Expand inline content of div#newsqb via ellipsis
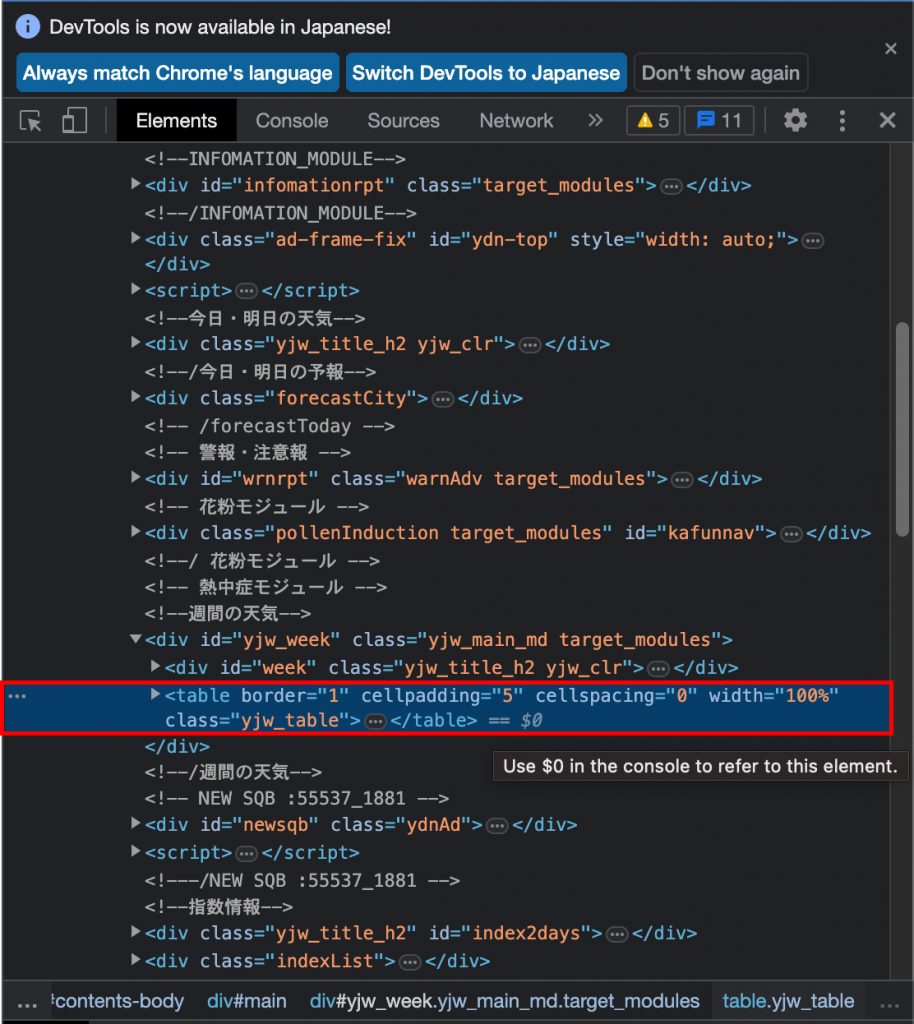Image resolution: width=914 pixels, height=1024 pixels. (x=497, y=825)
